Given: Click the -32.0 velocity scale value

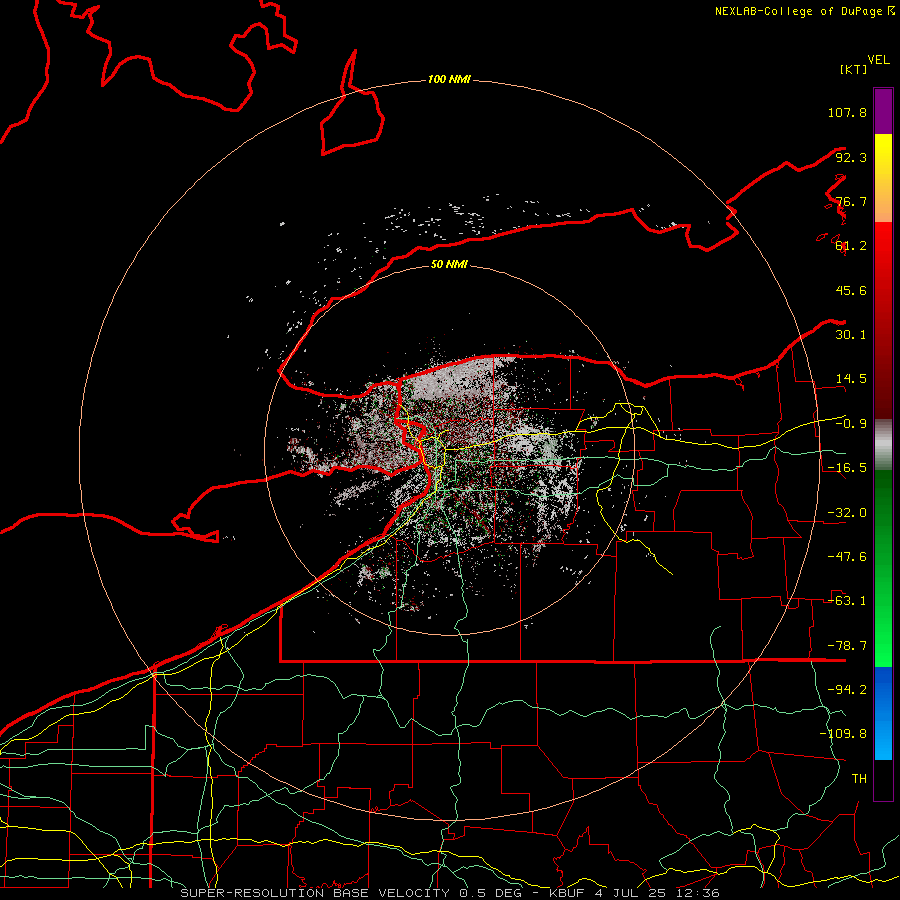Looking at the screenshot, I should [x=847, y=513].
